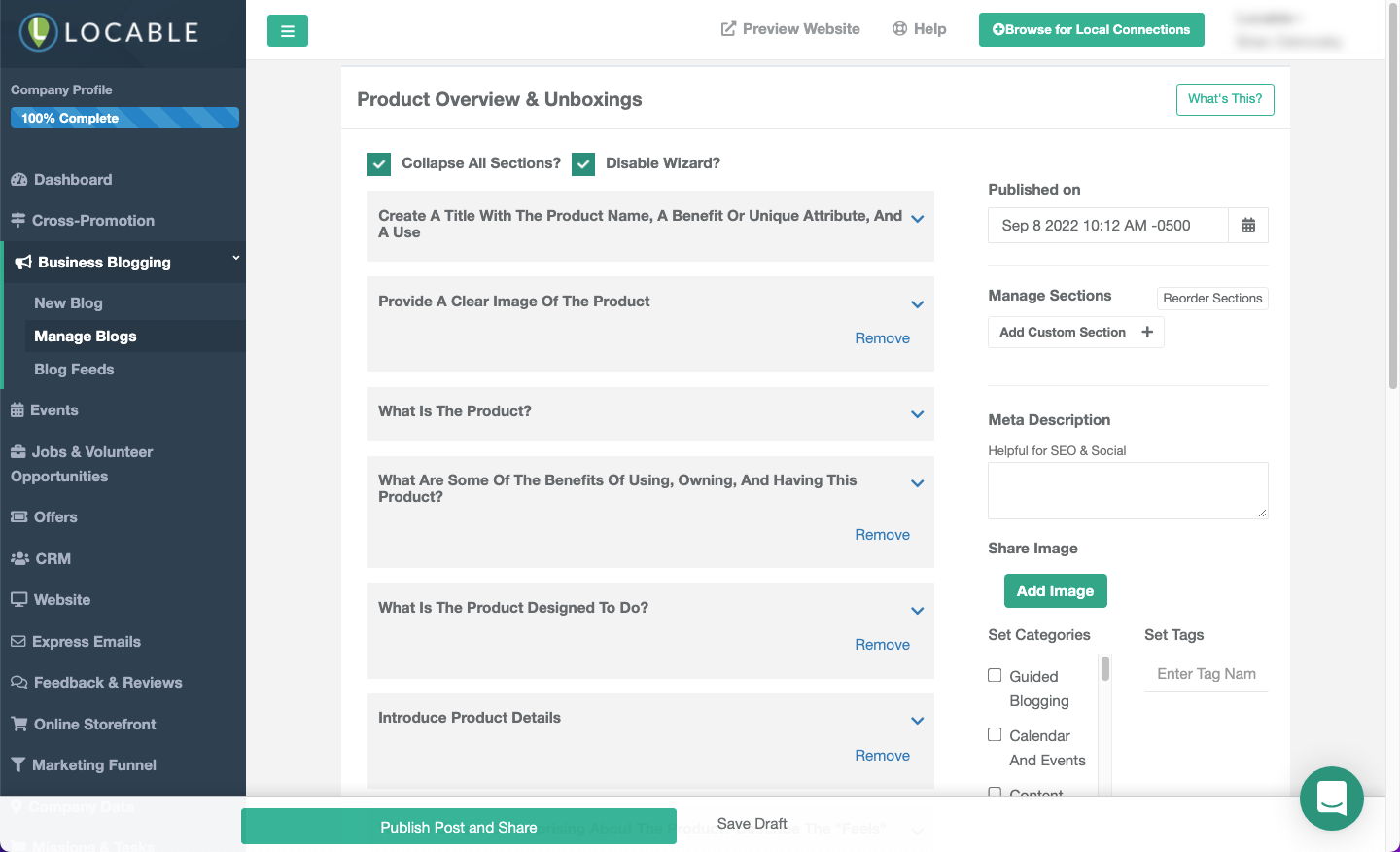
Task: Remove the Introduce Product Details section
Action: 882,756
